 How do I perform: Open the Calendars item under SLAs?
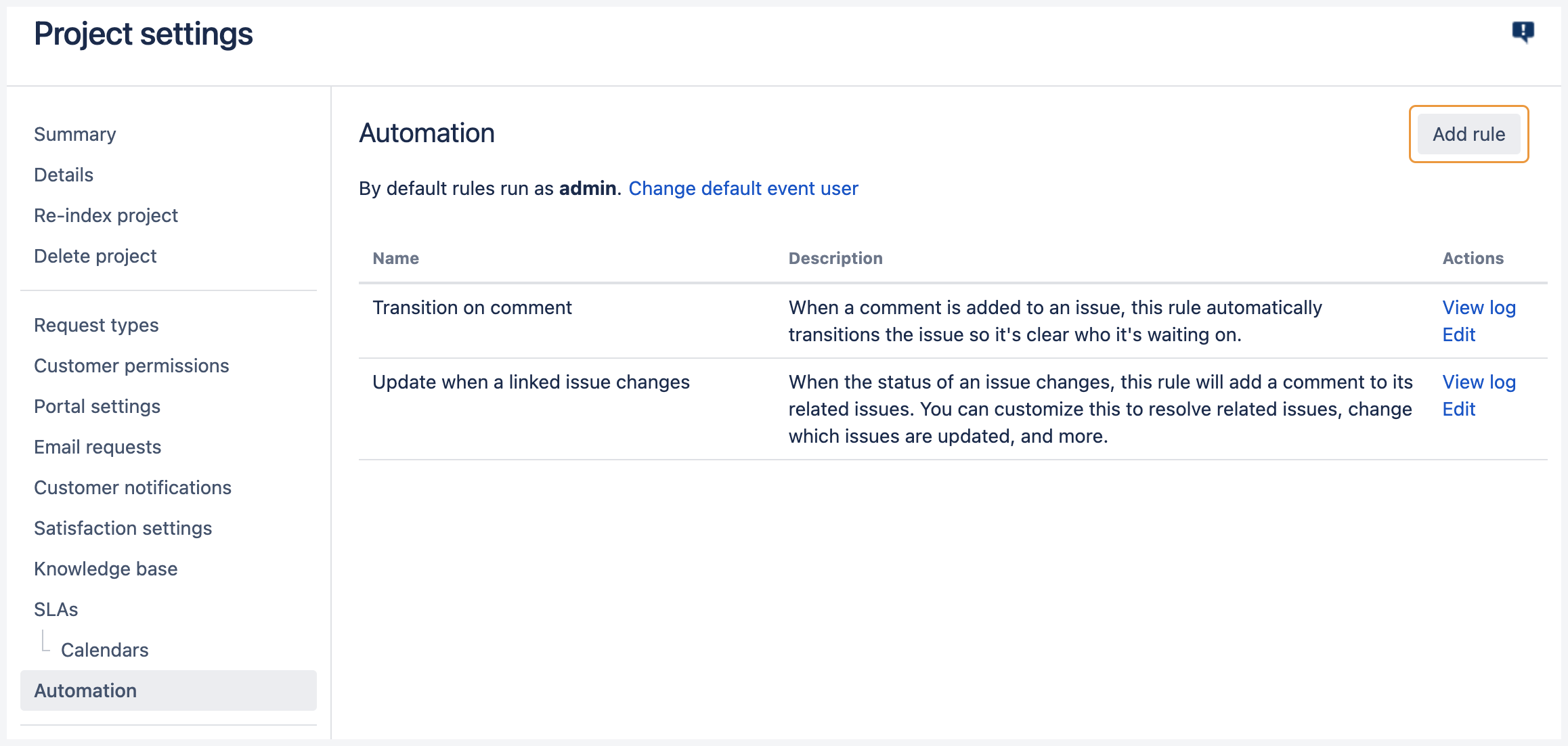(104, 650)
